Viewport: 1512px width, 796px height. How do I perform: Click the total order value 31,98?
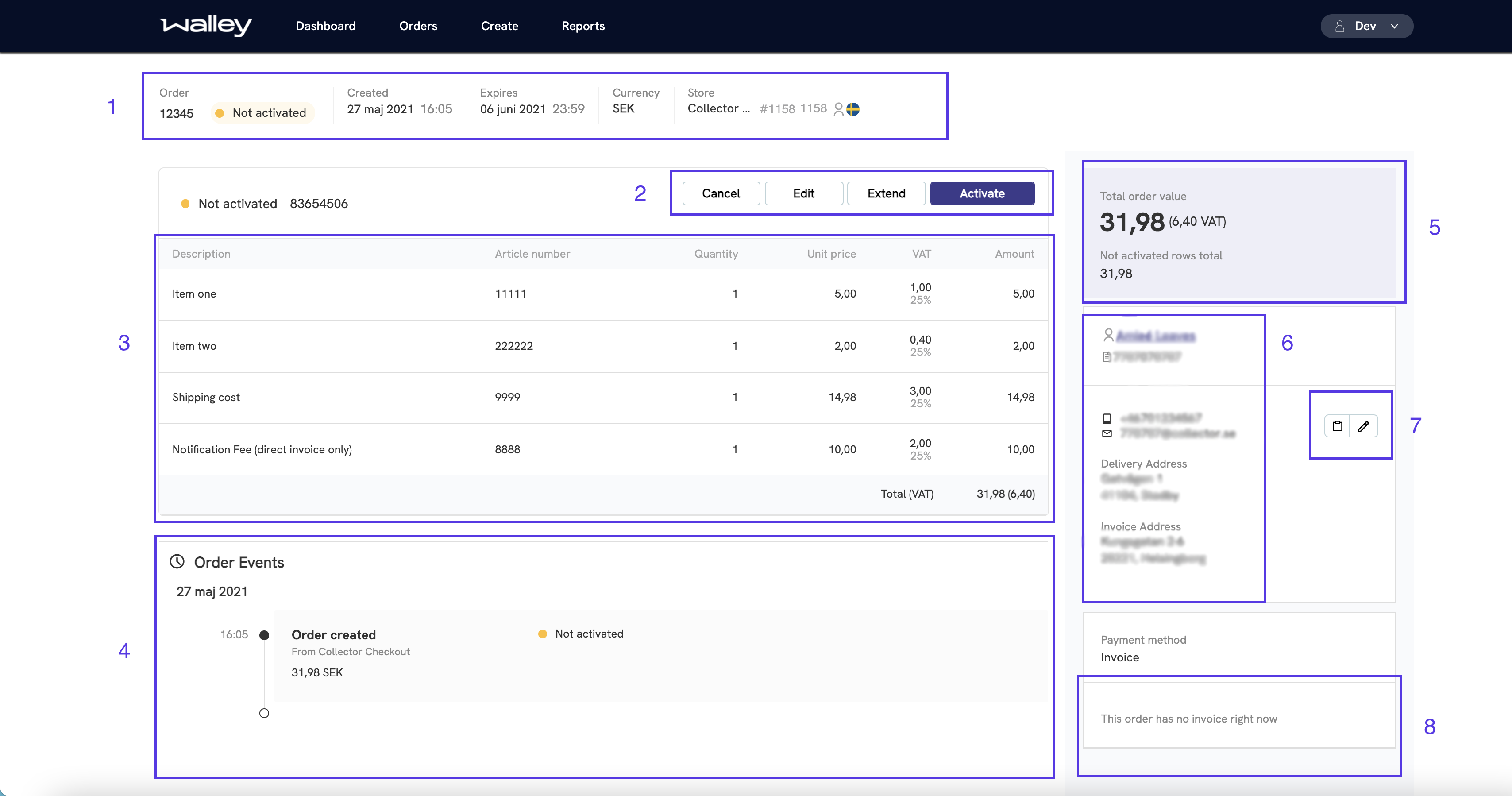[x=1132, y=222]
